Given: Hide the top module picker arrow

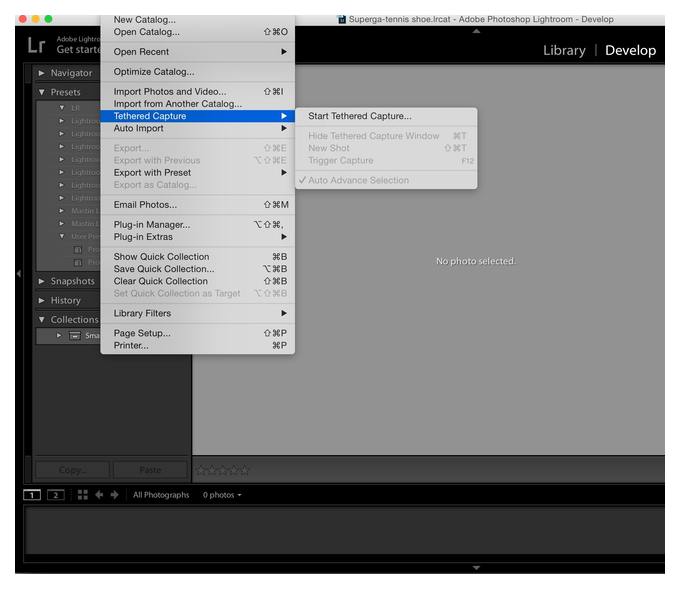Looking at the screenshot, I should coord(476,31).
